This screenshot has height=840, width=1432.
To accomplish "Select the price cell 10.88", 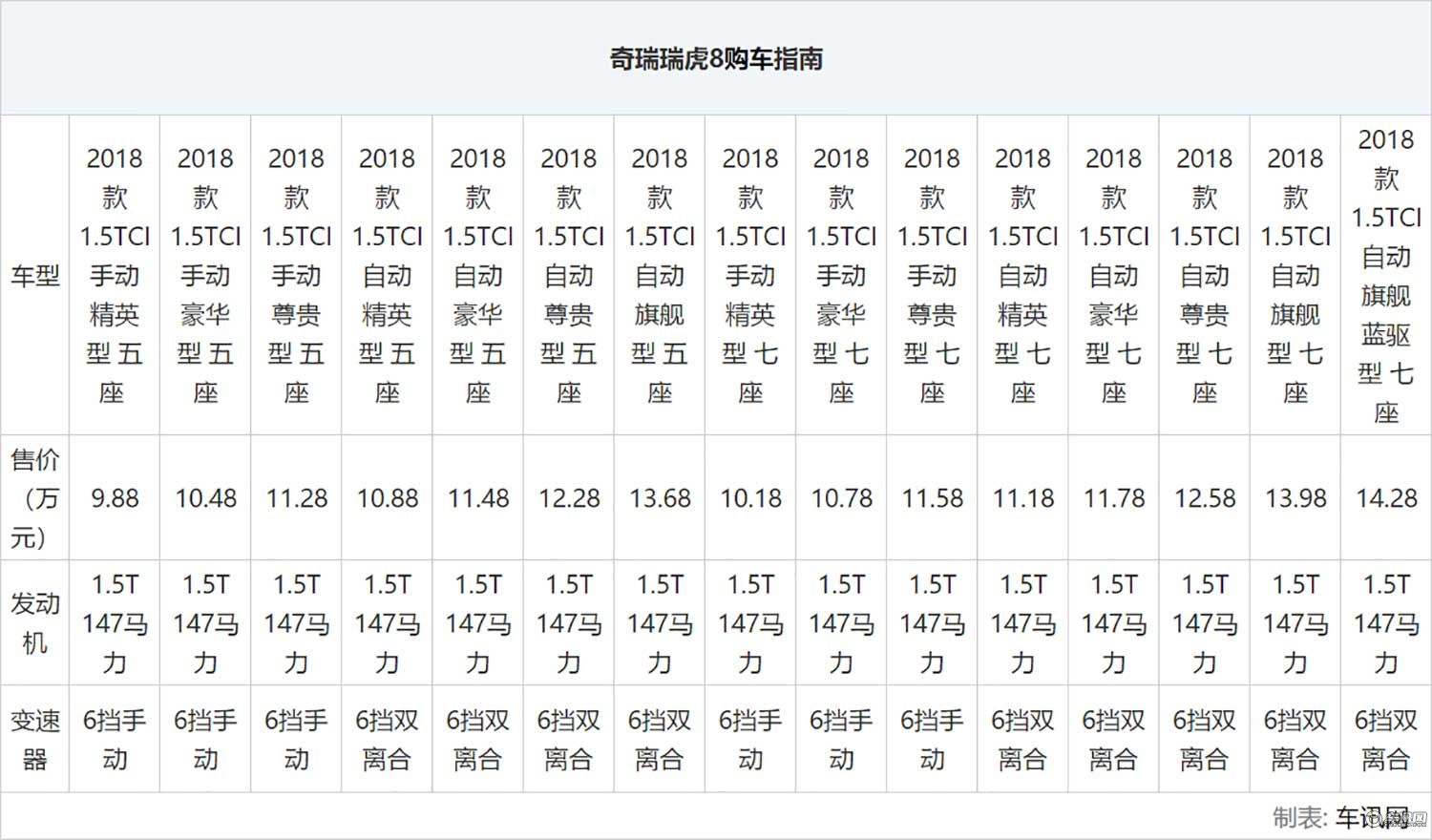I will (x=388, y=498).
